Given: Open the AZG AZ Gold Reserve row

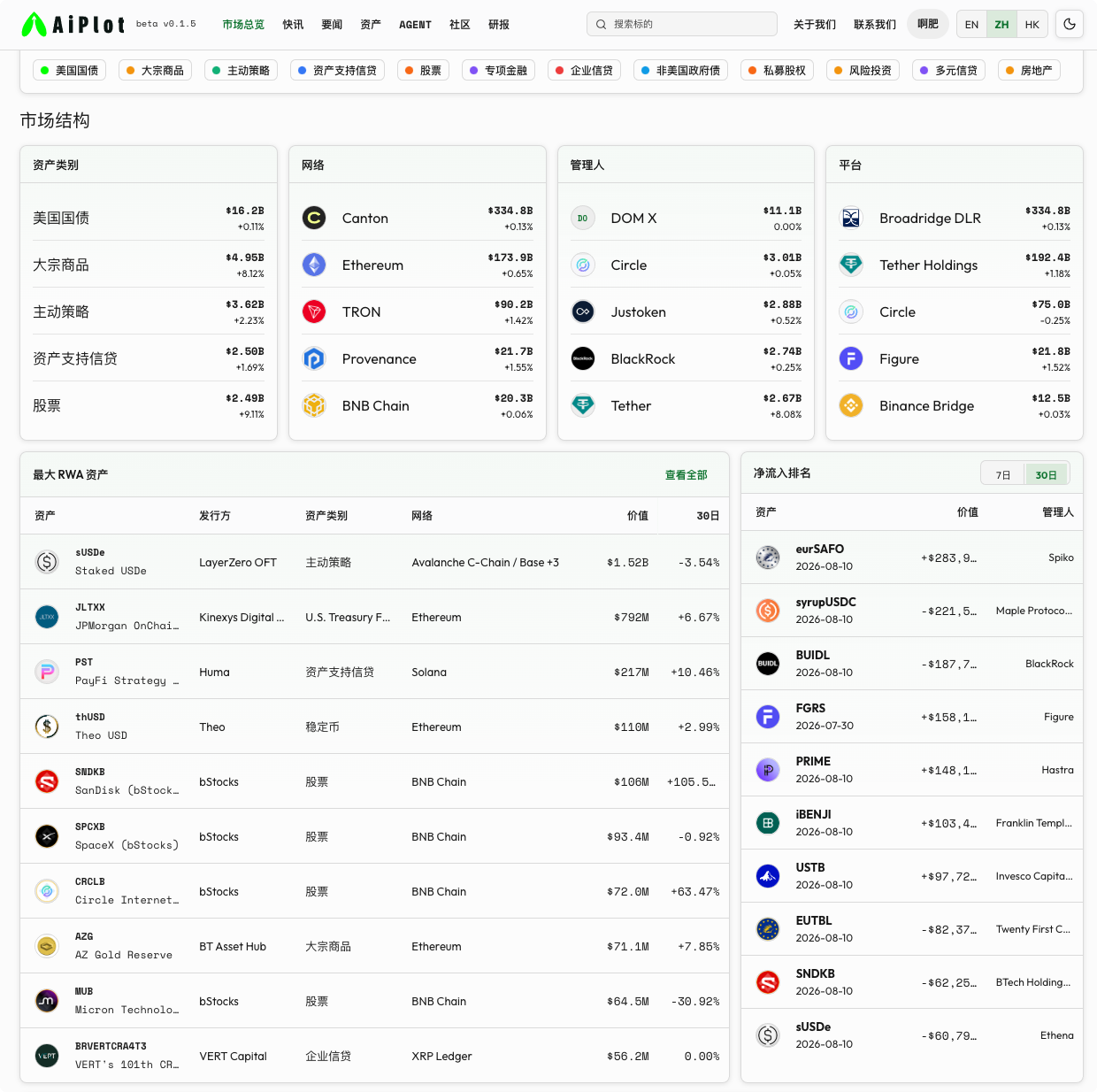Looking at the screenshot, I should point(374,946).
